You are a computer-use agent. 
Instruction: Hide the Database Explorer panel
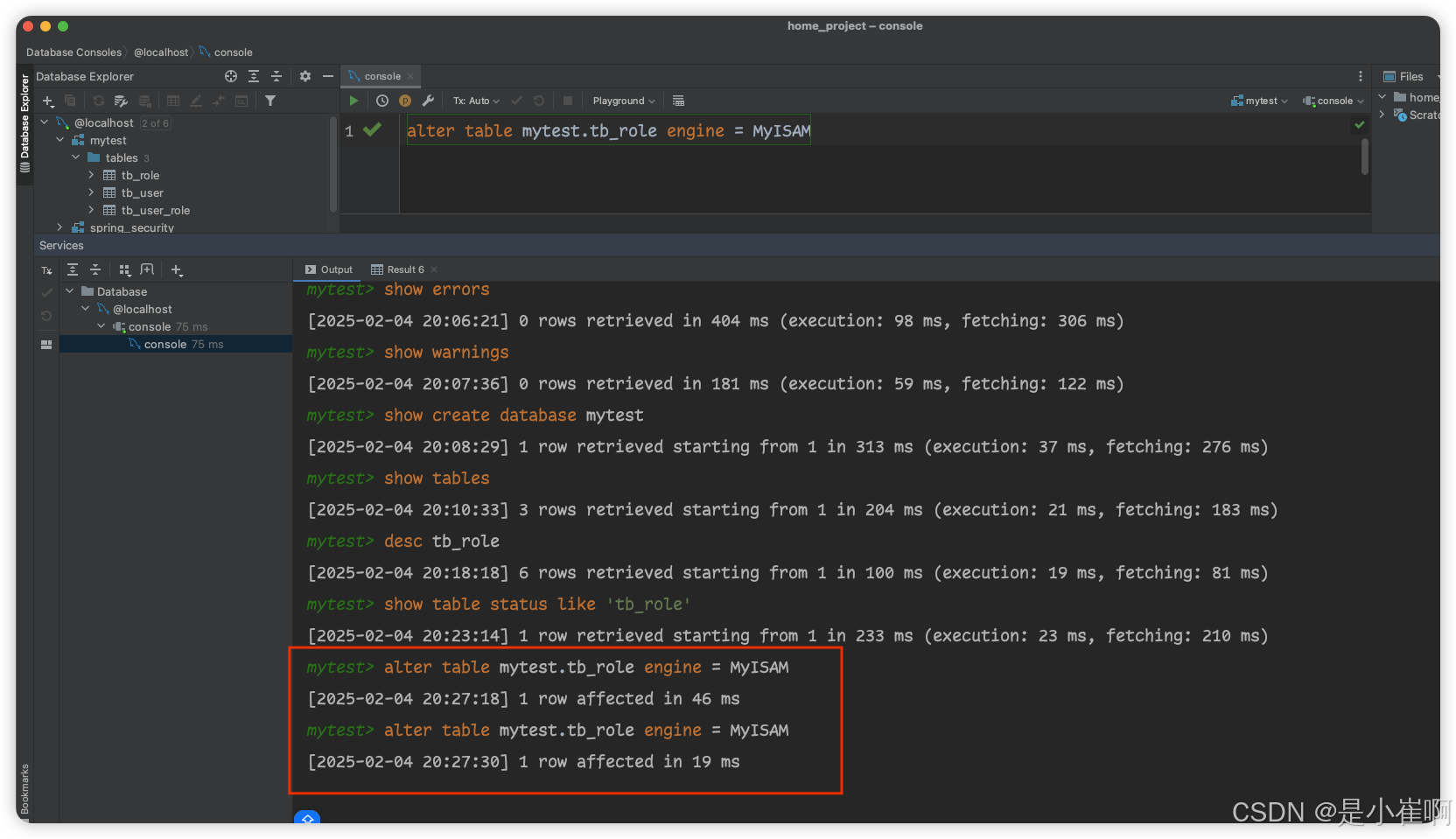(328, 76)
